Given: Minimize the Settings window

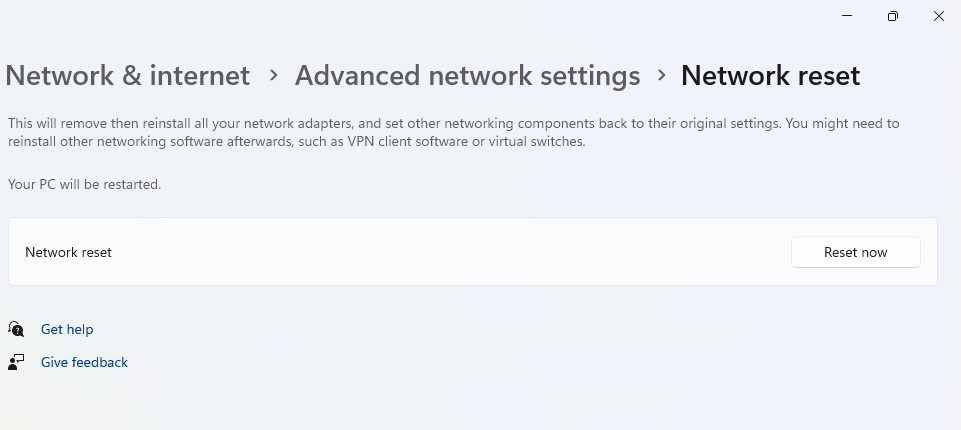Looking at the screenshot, I should (x=847, y=16).
